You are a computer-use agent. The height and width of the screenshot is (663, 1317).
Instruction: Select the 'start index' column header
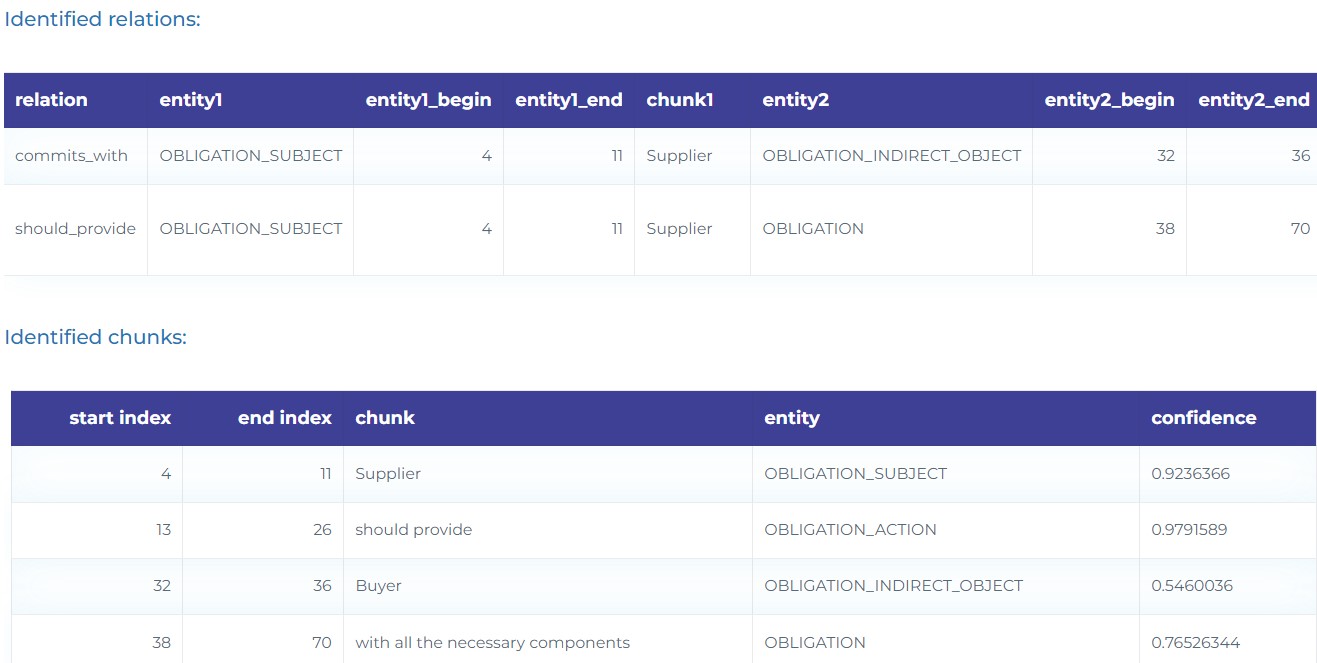pyautogui.click(x=120, y=418)
